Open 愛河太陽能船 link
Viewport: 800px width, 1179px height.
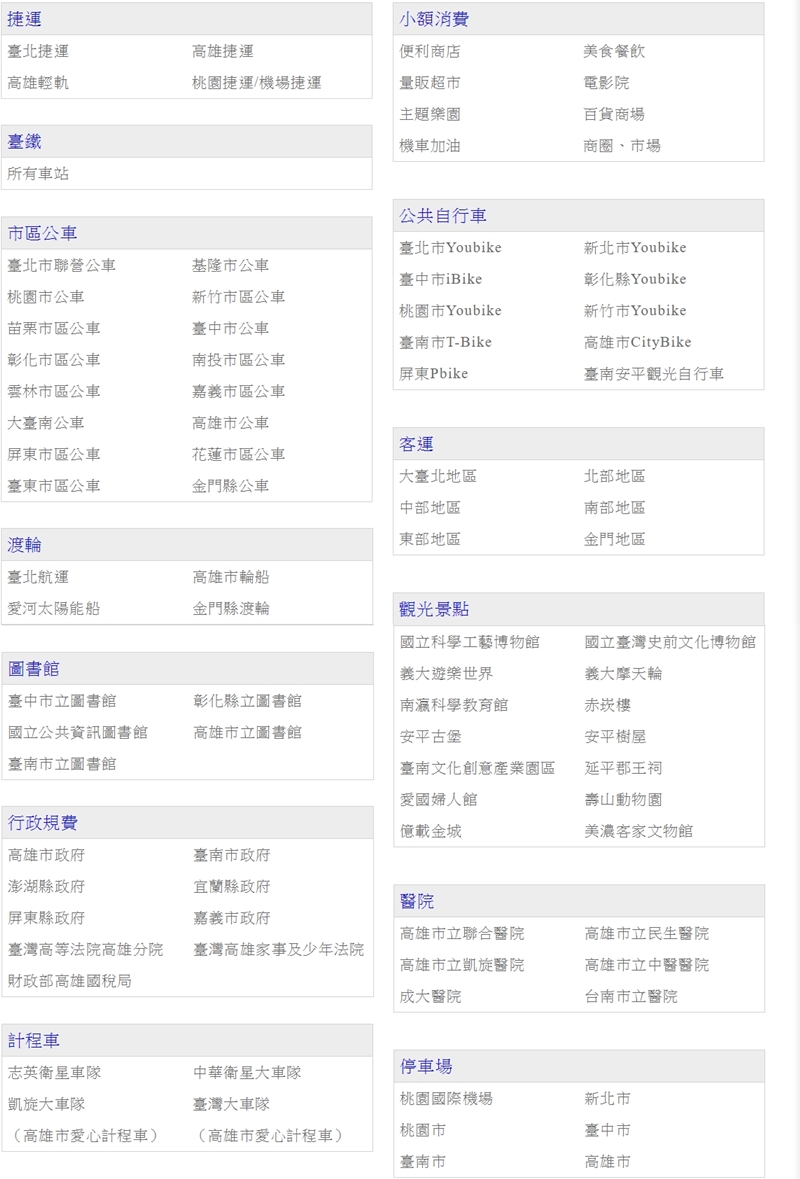(x=53, y=609)
